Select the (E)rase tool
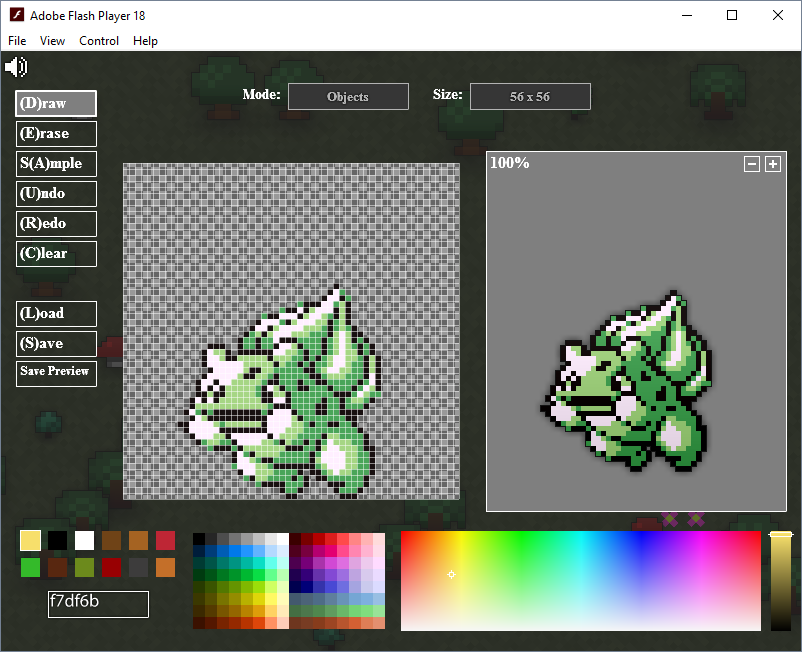 [56, 134]
